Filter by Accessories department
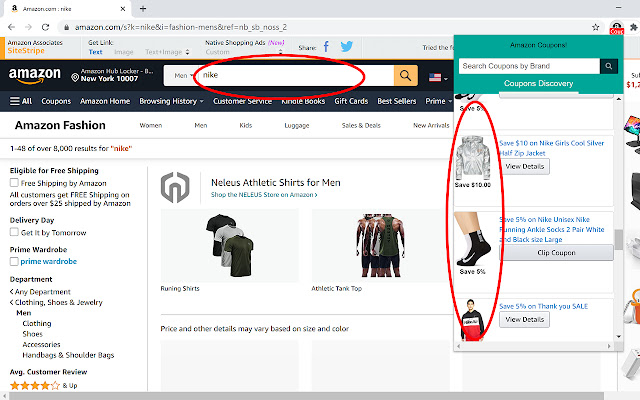640x400 pixels. click(x=41, y=344)
